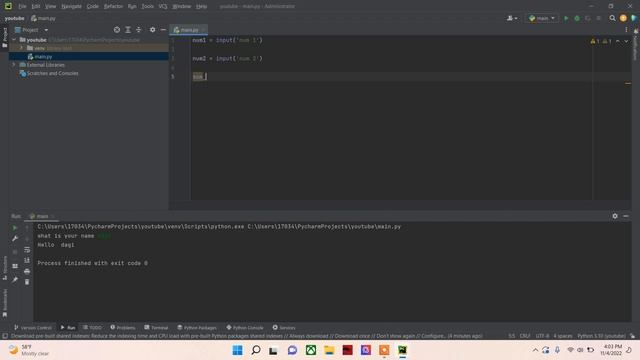Hide the Project panel with minus icon
The image size is (640, 360).
(x=163, y=30)
